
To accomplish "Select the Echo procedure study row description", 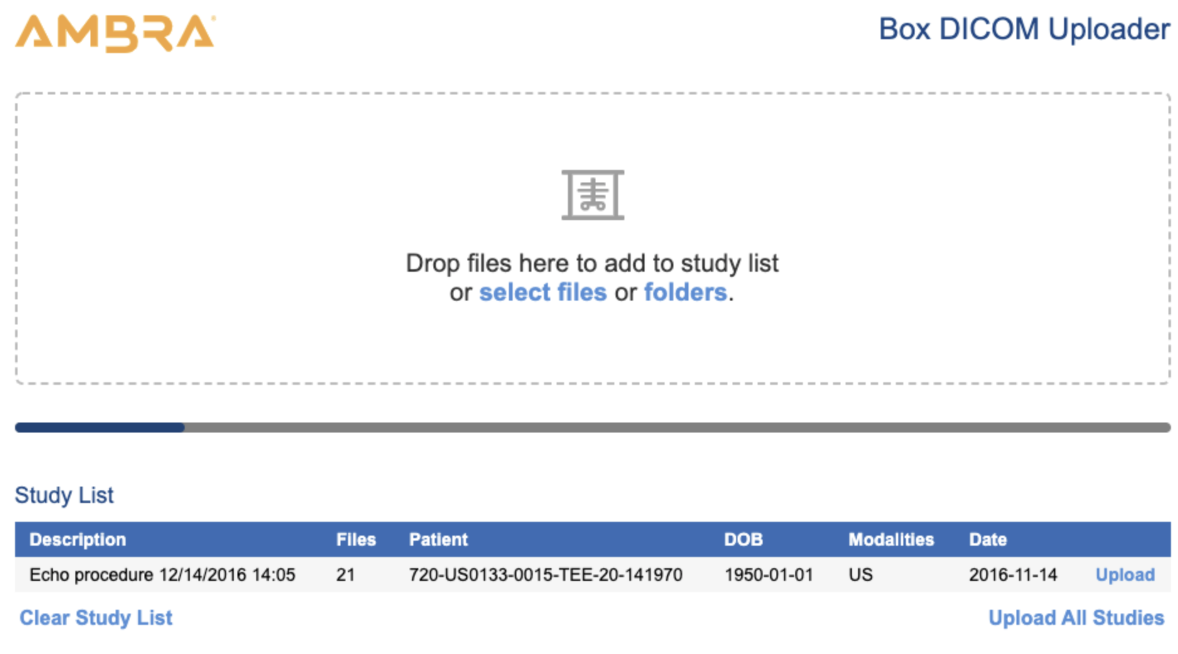I will (x=162, y=575).
